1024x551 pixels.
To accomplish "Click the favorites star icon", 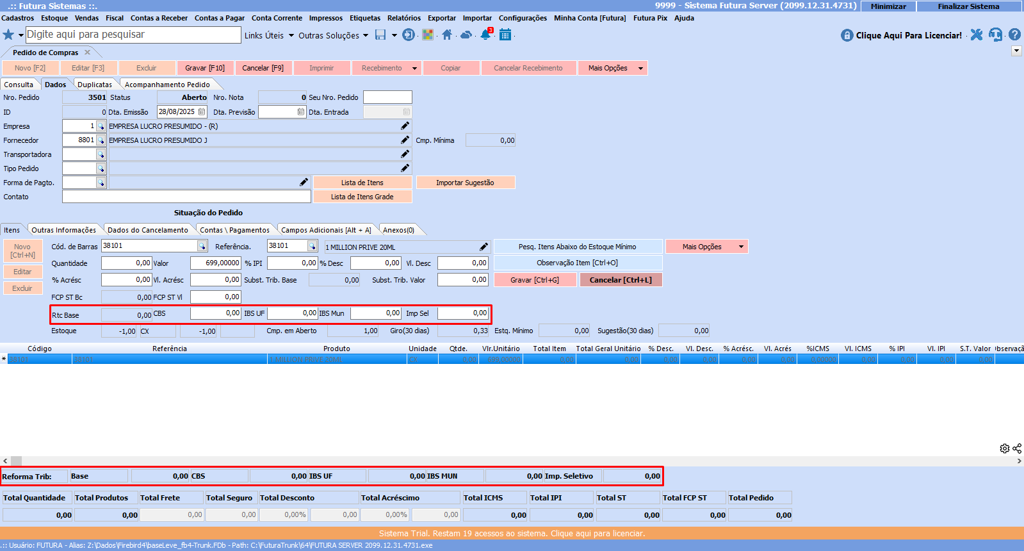I will tap(9, 35).
